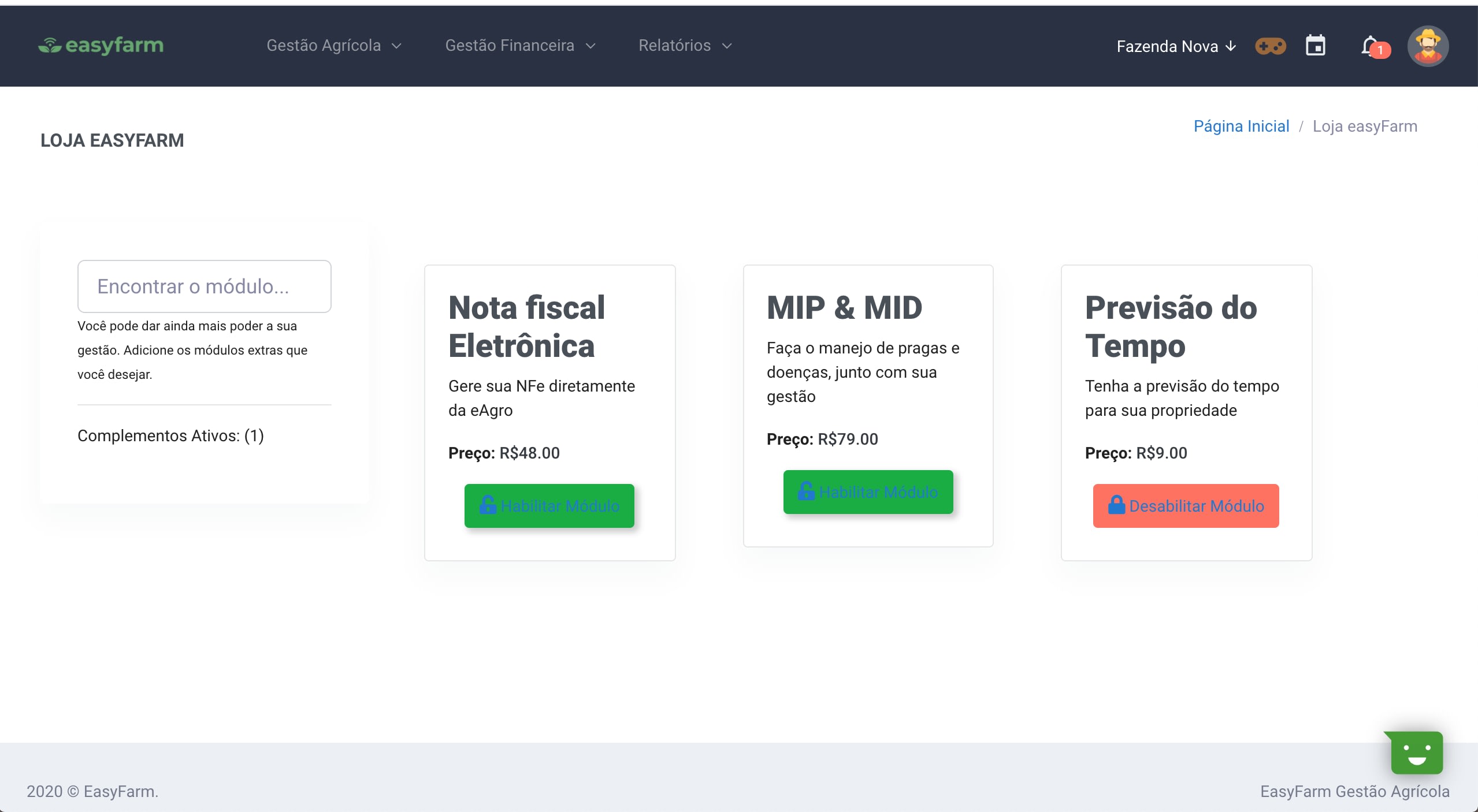Screen dimensions: 1478x812
Task: Expand the Relatórios menu
Action: (x=685, y=46)
